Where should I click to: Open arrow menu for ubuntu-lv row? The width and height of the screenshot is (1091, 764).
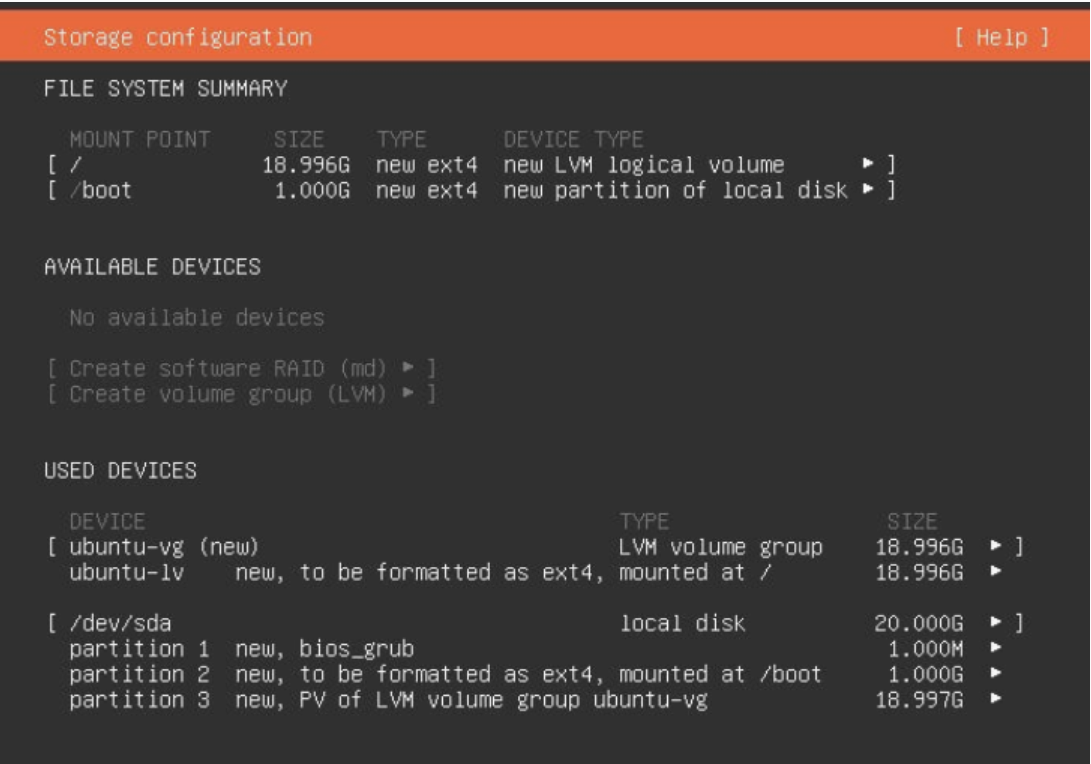click(996, 571)
